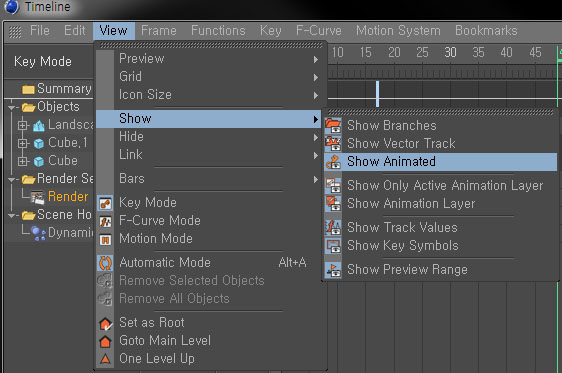Click the Show Key Symbols icon

333,245
